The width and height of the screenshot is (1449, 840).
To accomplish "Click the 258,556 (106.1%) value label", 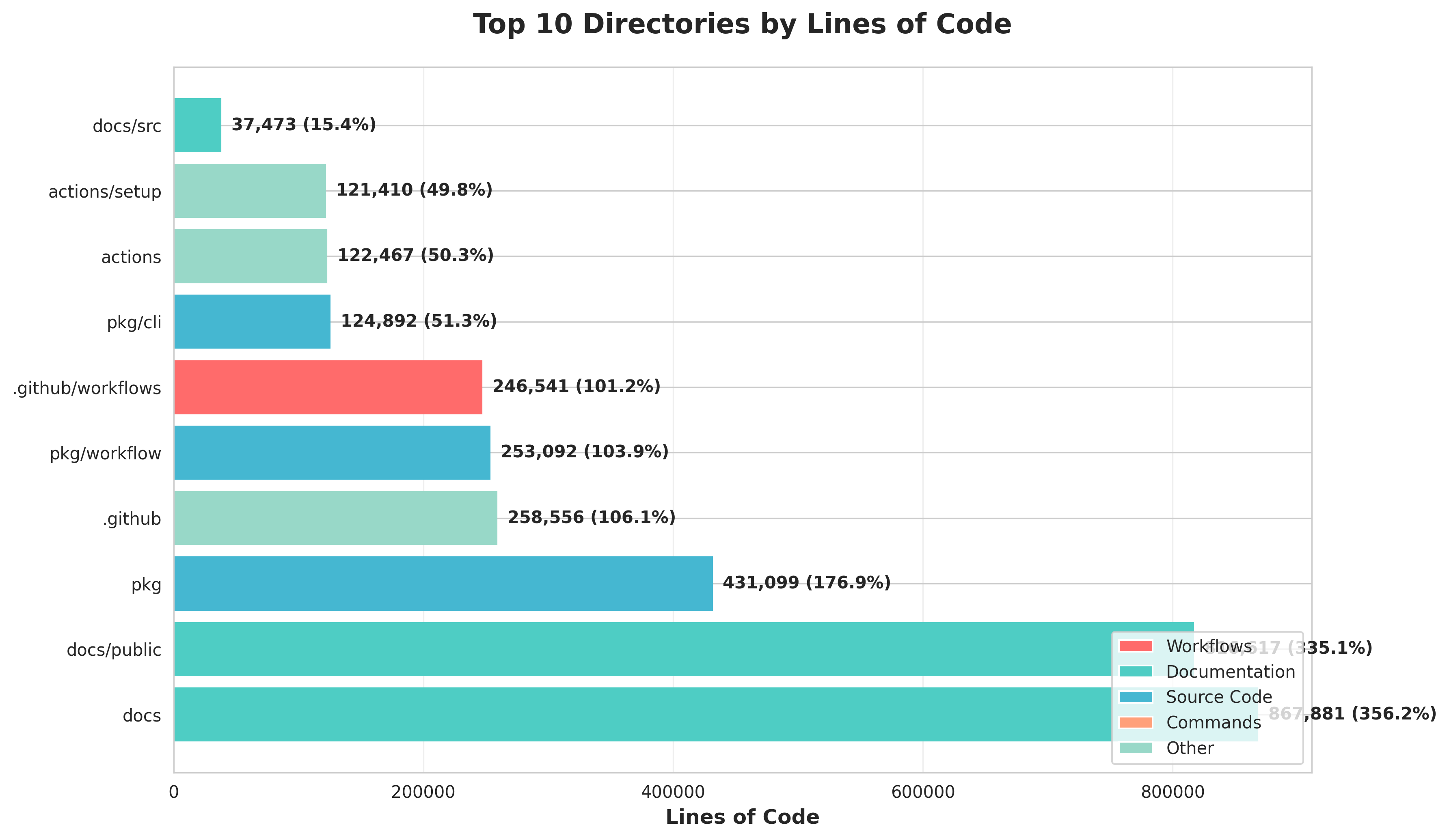I will (x=591, y=518).
